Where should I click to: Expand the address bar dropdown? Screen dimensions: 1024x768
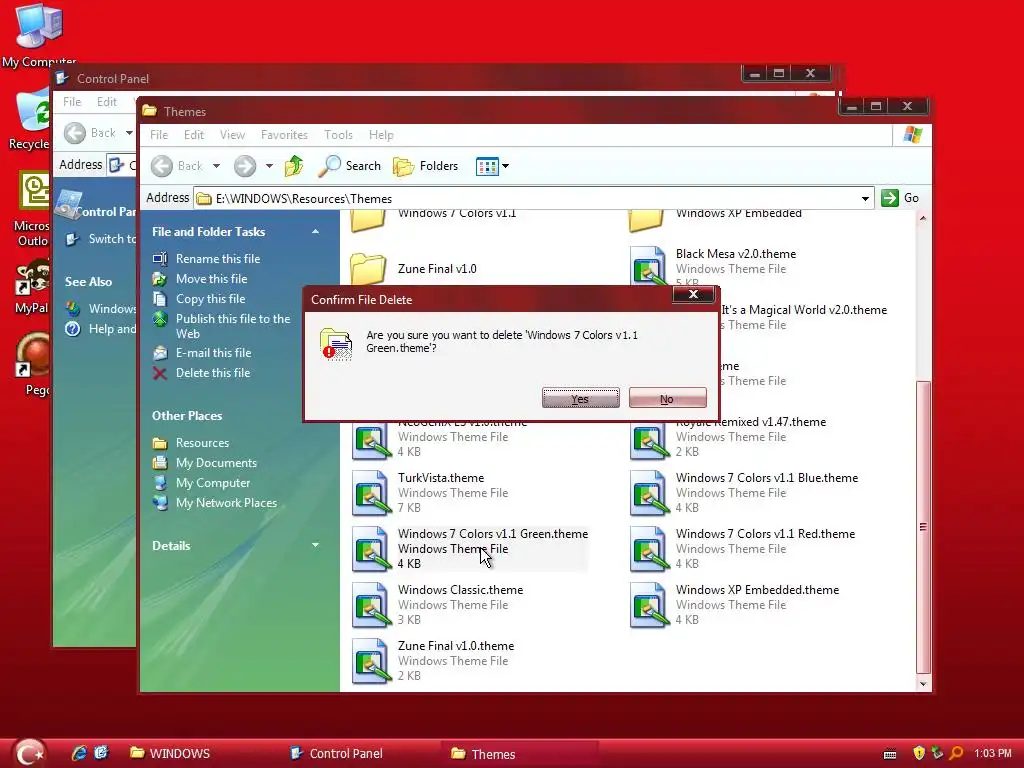click(865, 199)
